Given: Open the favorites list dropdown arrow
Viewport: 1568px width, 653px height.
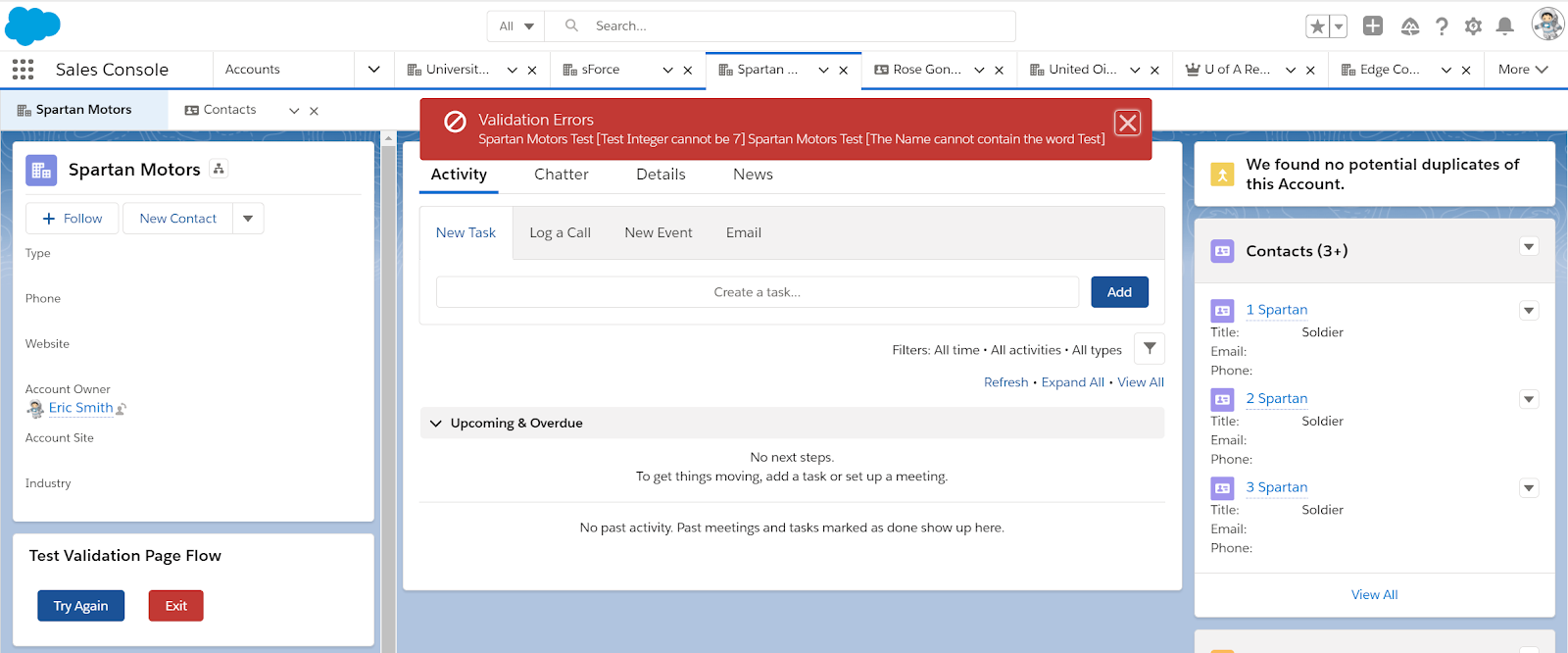Looking at the screenshot, I should coord(1339,26).
